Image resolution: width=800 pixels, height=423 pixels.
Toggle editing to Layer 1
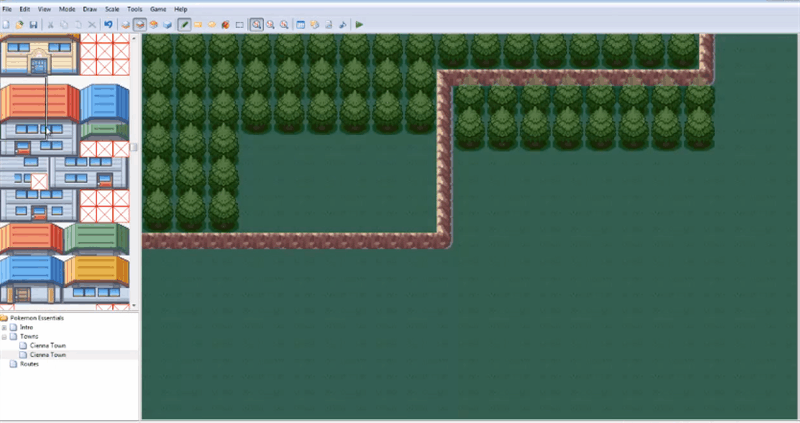tap(125, 23)
